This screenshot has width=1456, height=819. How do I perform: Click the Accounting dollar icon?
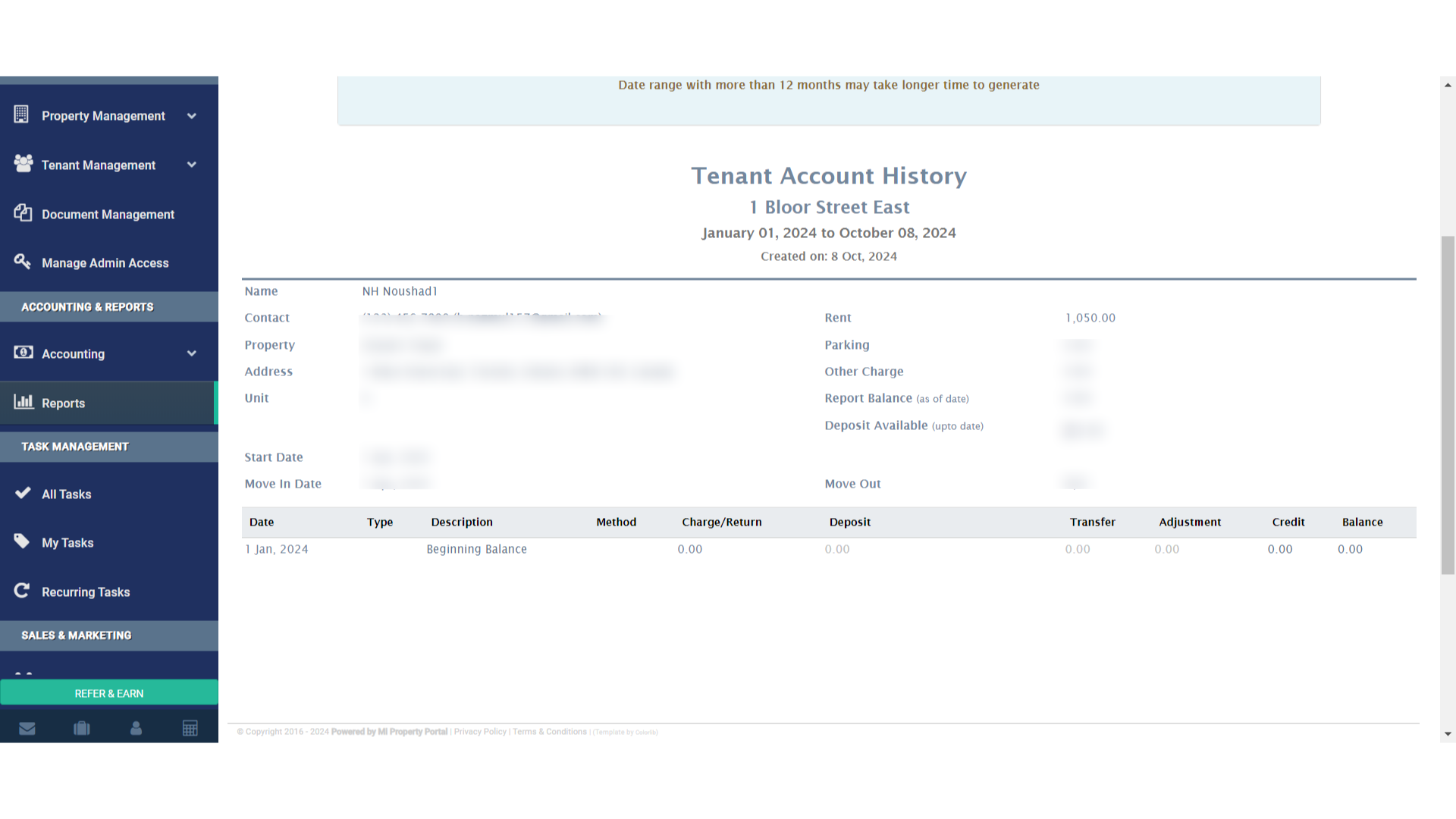click(x=22, y=352)
